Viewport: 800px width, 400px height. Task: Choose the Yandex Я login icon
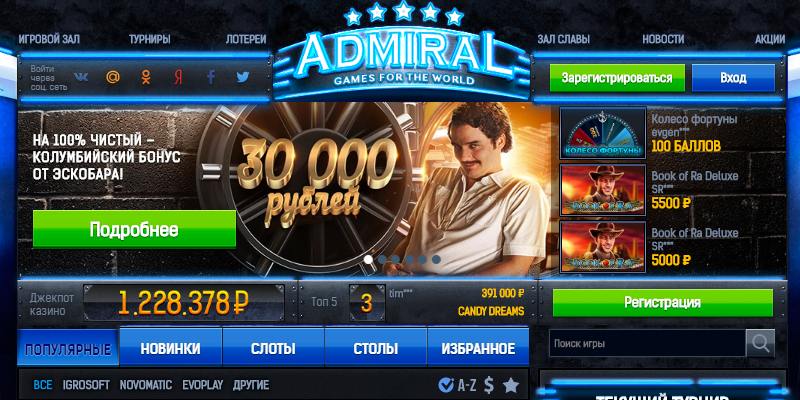177,77
